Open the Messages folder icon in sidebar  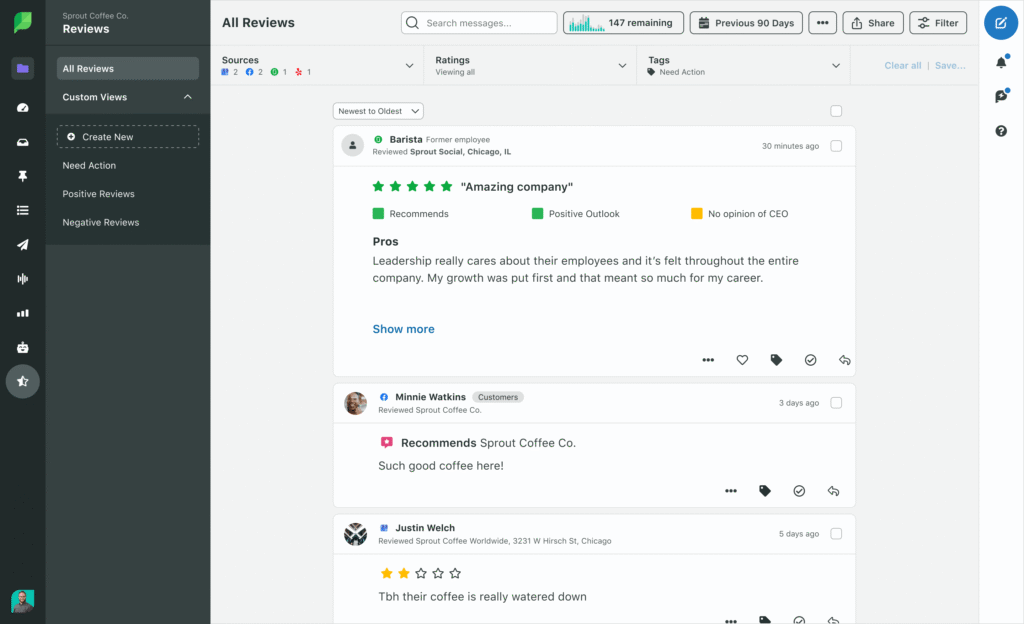pos(23,68)
